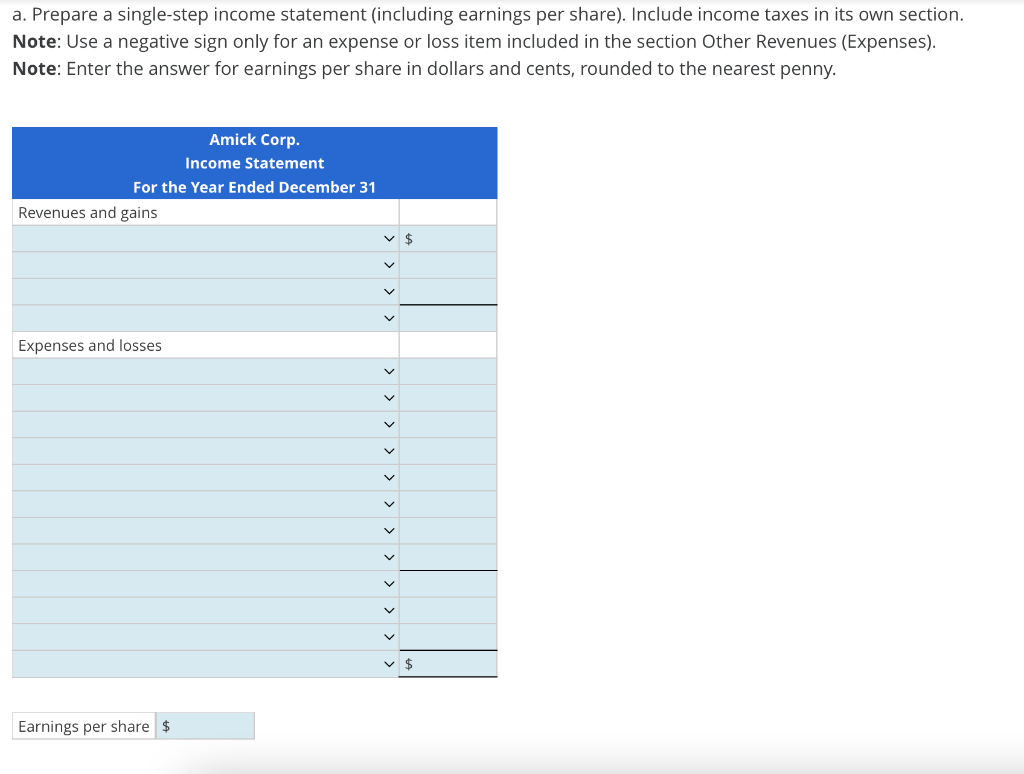1024x774 pixels.
Task: Click second revenue amount field
Action: [x=448, y=265]
